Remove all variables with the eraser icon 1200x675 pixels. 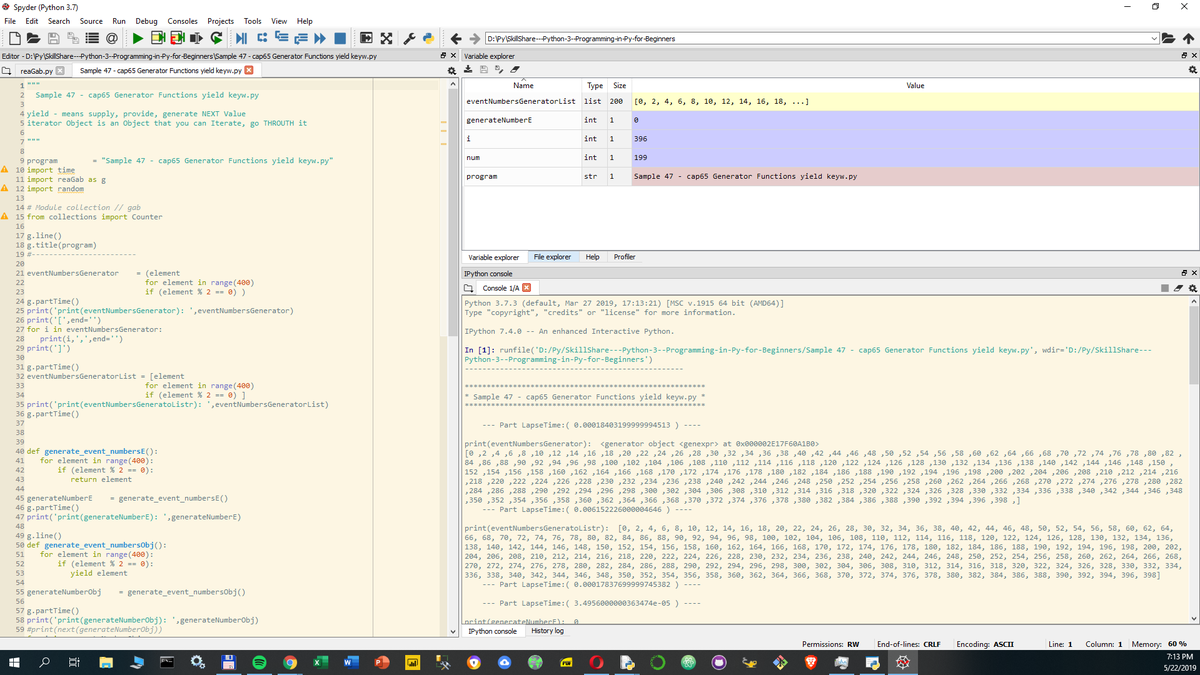point(514,70)
